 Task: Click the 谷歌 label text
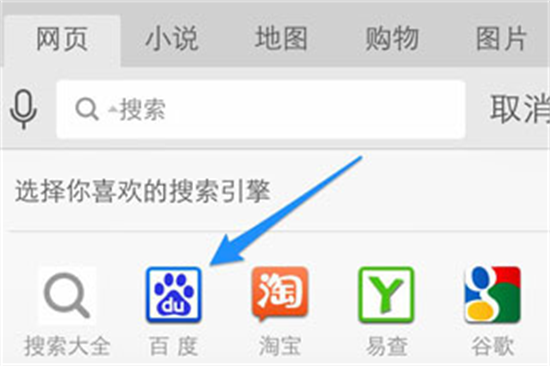pyautogui.click(x=492, y=346)
